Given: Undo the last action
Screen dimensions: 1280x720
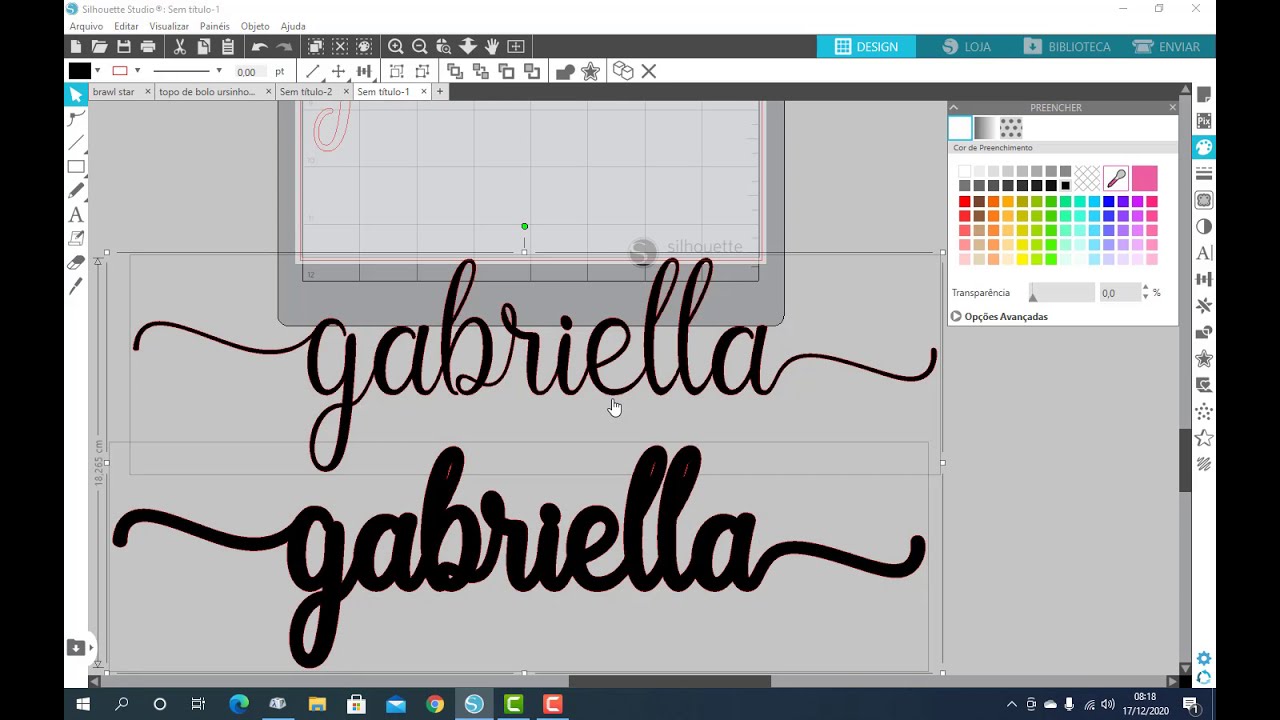Looking at the screenshot, I should (259, 46).
